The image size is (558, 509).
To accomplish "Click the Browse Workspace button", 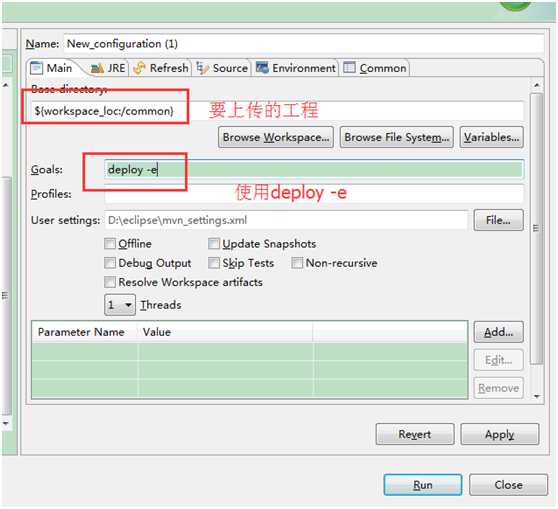I will [x=276, y=137].
